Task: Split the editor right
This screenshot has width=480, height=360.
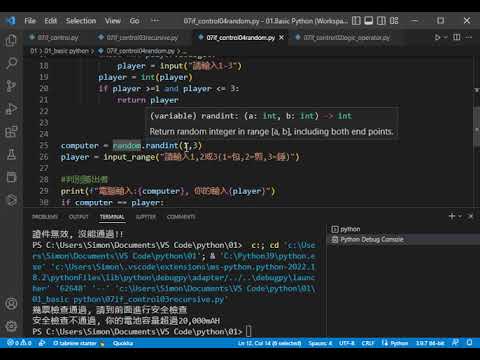Action: click(x=457, y=37)
